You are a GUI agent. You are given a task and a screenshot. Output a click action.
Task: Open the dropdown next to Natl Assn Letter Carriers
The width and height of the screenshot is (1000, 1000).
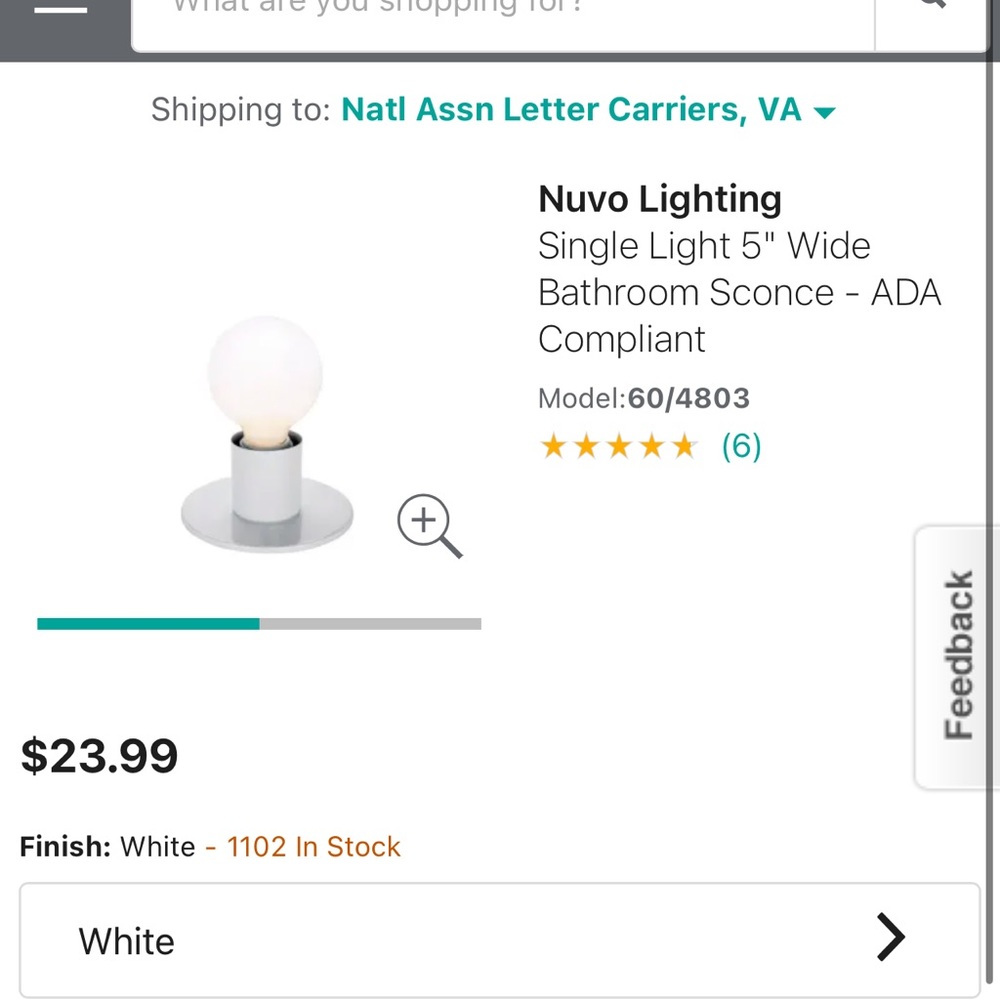pos(823,112)
